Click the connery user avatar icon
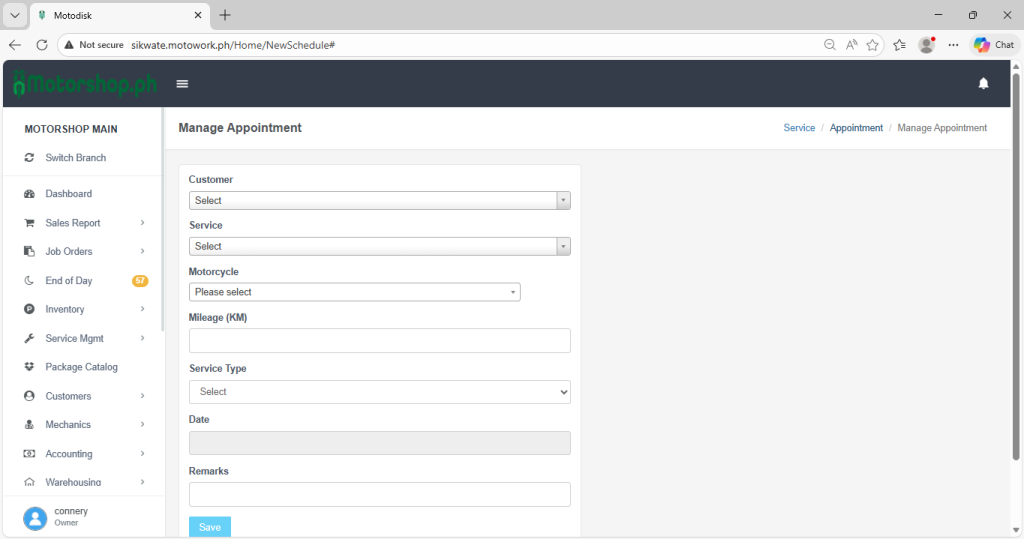Image resolution: width=1024 pixels, height=539 pixels. 35,517
